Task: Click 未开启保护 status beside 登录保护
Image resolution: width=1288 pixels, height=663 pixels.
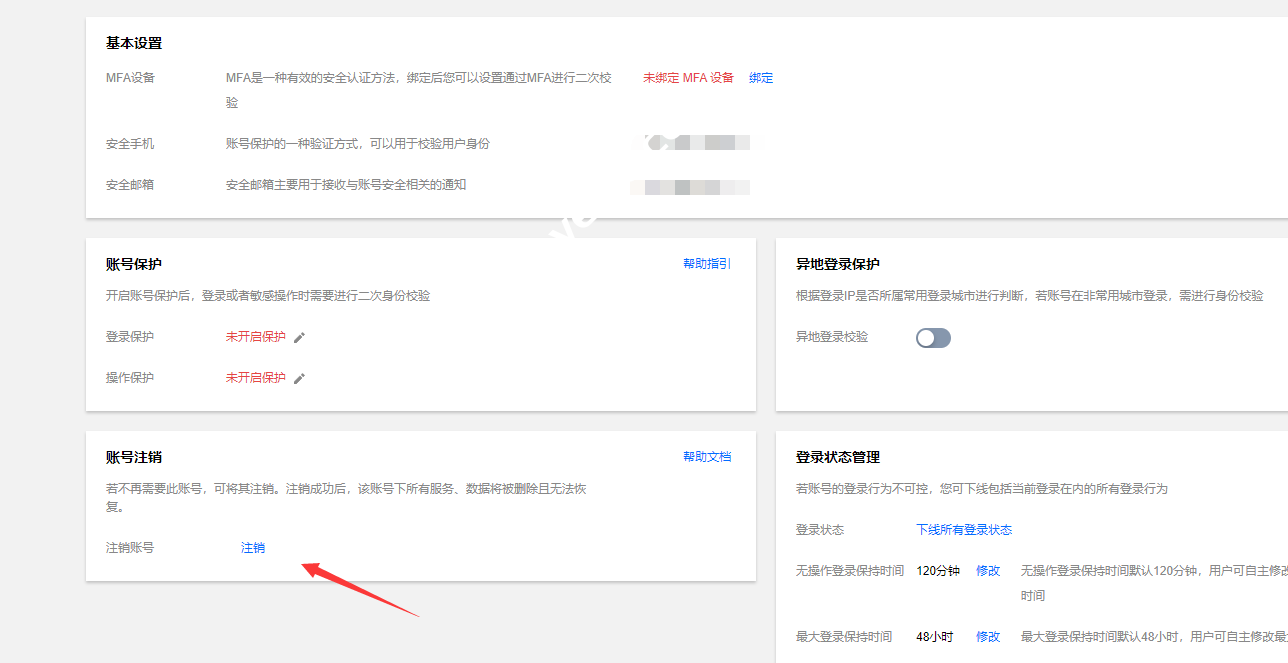Action: point(255,337)
